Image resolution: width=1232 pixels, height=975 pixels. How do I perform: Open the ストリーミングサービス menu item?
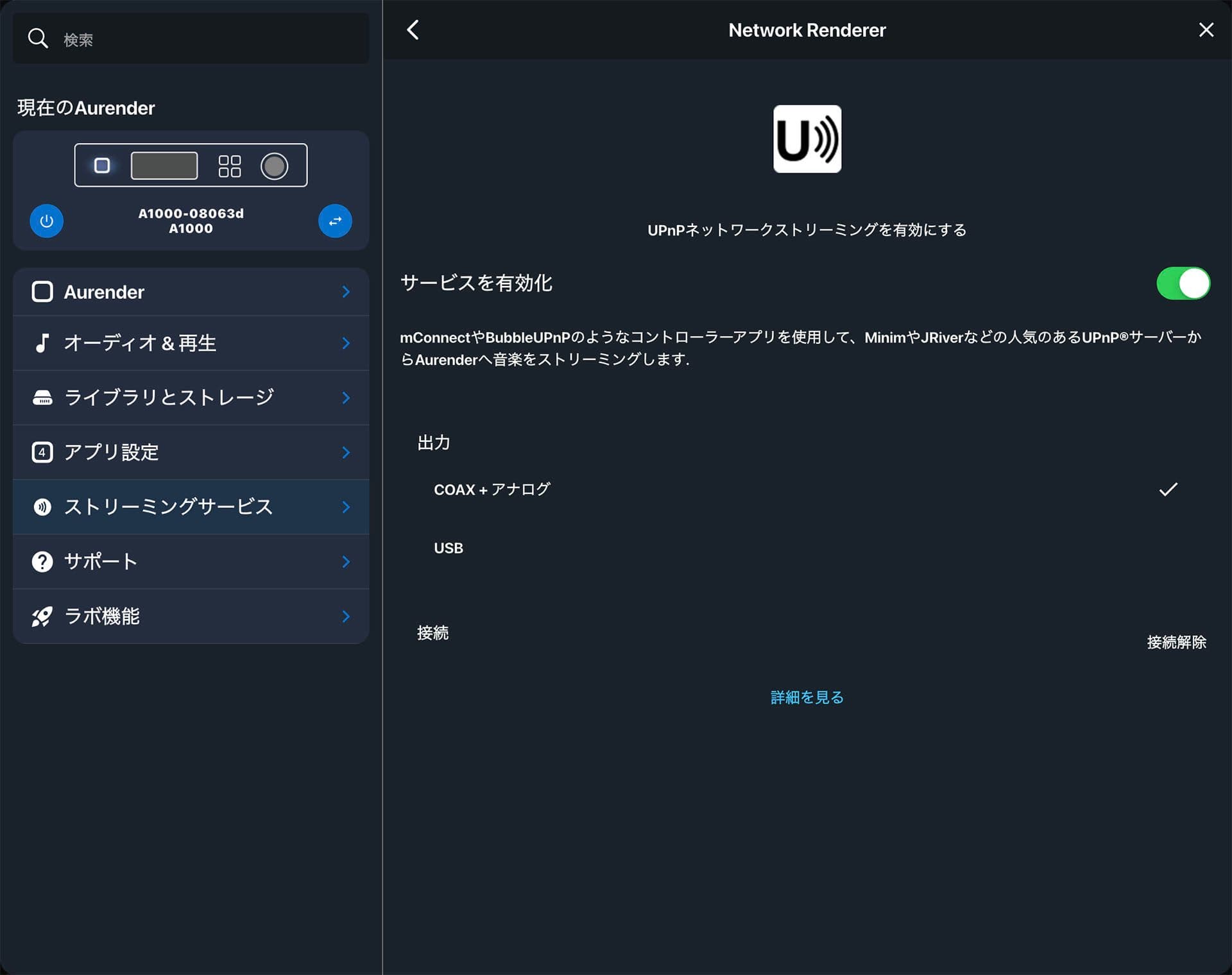(191, 506)
